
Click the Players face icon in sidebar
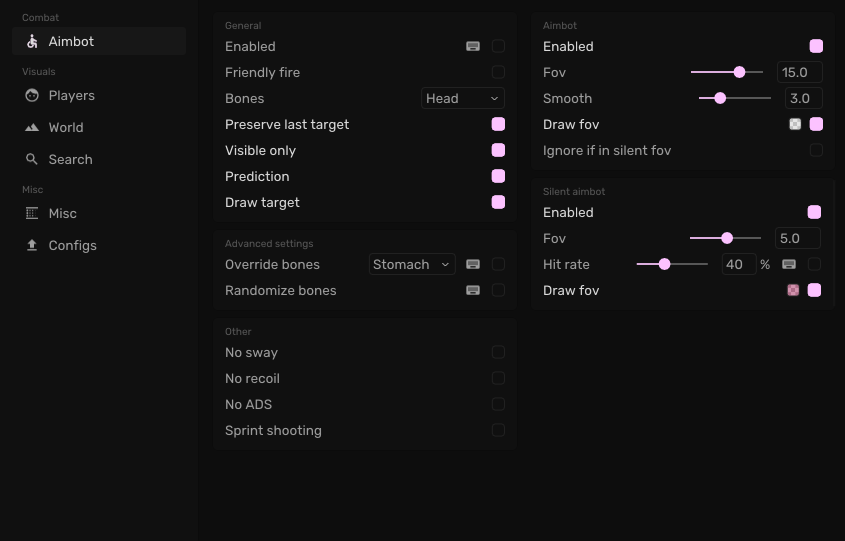[32, 96]
